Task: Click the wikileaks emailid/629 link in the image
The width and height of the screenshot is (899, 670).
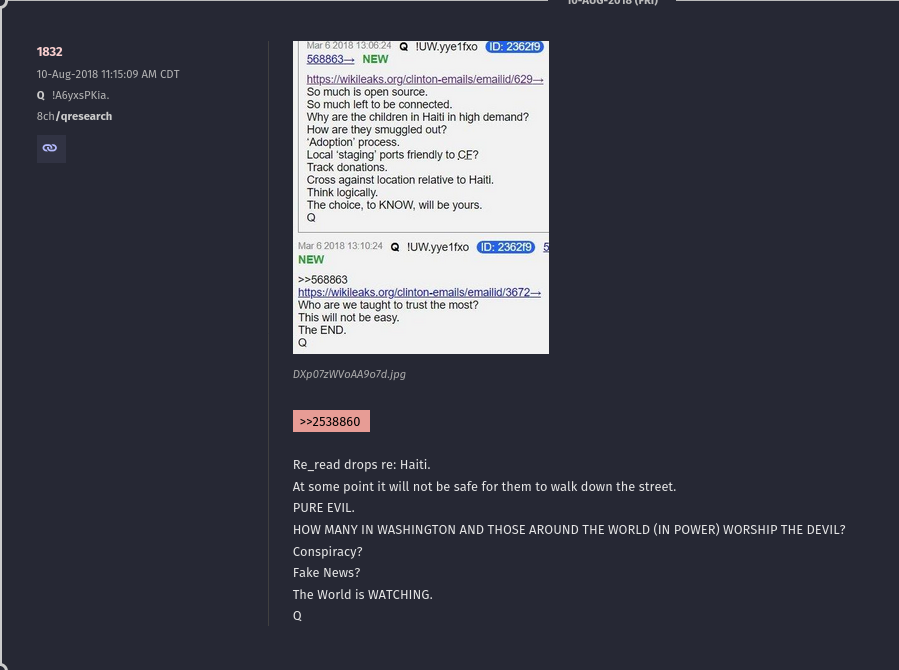Action: click(425, 80)
